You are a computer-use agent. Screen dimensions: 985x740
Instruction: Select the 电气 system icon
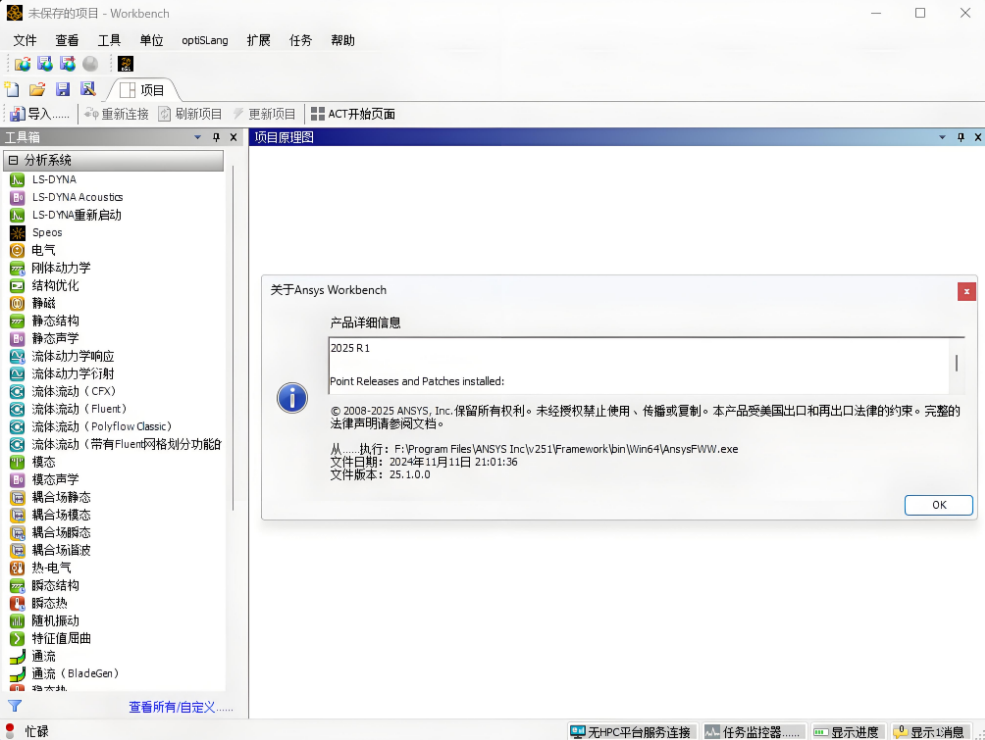tap(17, 250)
